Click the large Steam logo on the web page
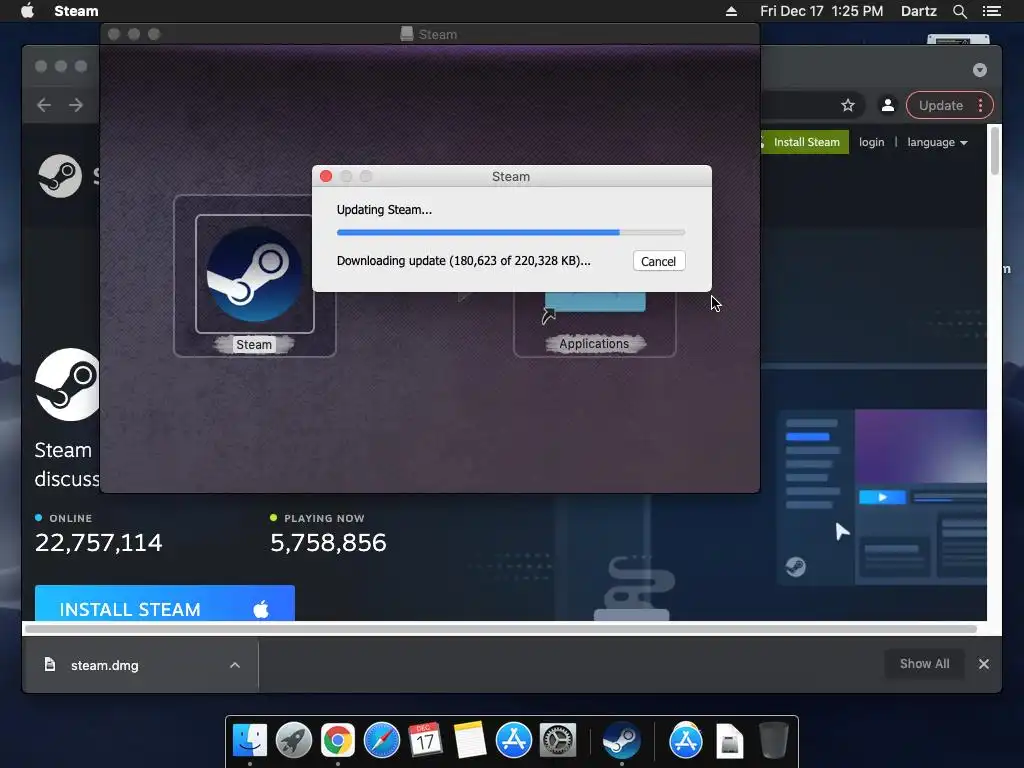Image resolution: width=1024 pixels, height=768 pixels. click(x=68, y=385)
